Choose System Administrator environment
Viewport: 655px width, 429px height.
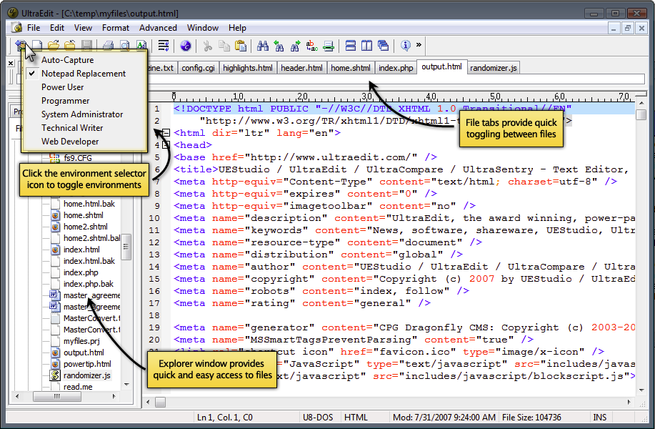tap(85, 114)
